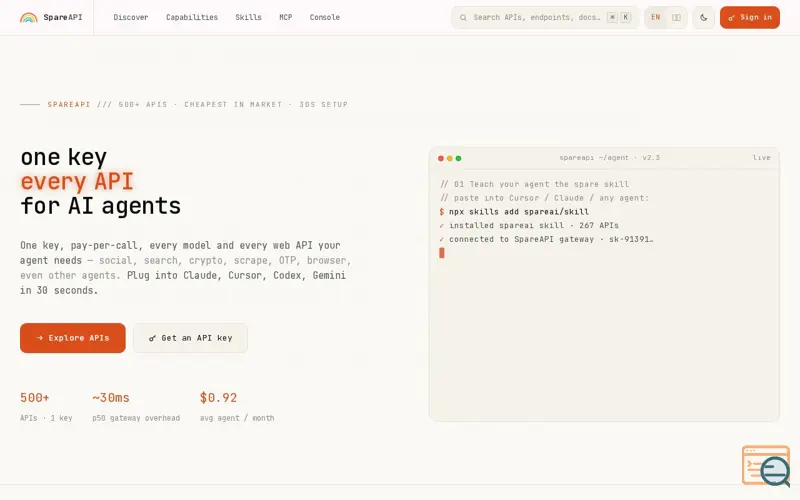Click the 'live' label in terminal header

[761, 158]
